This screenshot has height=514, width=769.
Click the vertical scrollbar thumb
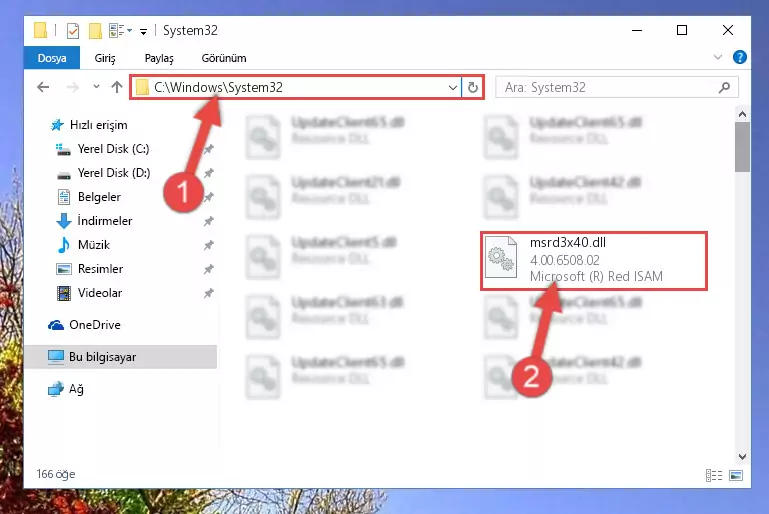pyautogui.click(x=743, y=147)
